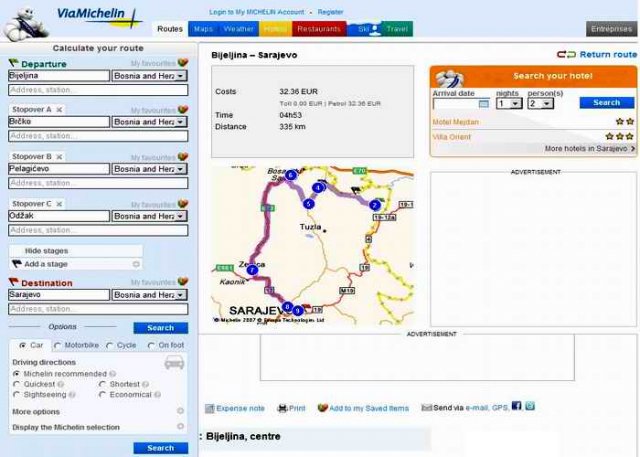Expand More options
Viewport: 640px width, 457px height.
[180, 411]
